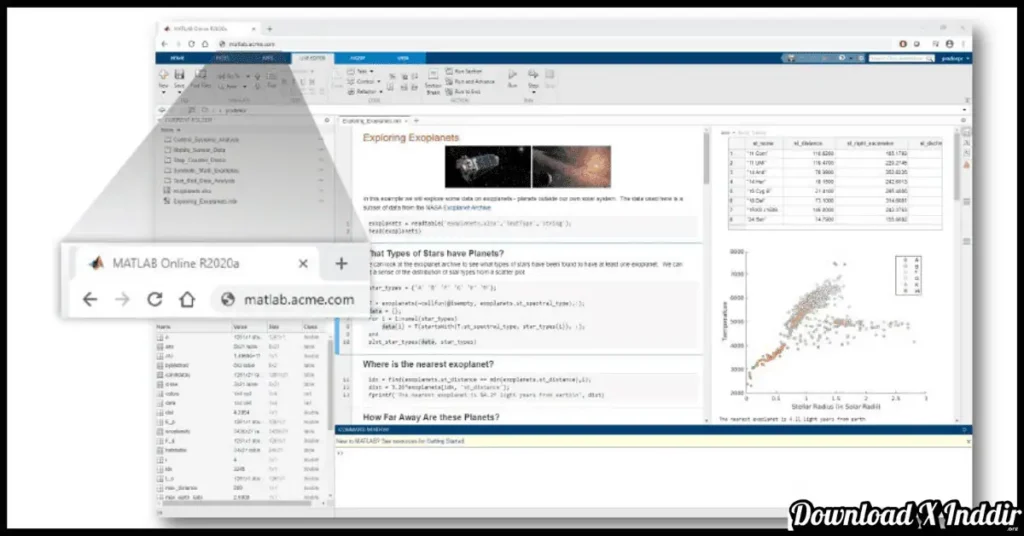Click the st_right_ascension column header
This screenshot has height=536, width=1024.
(x=871, y=143)
